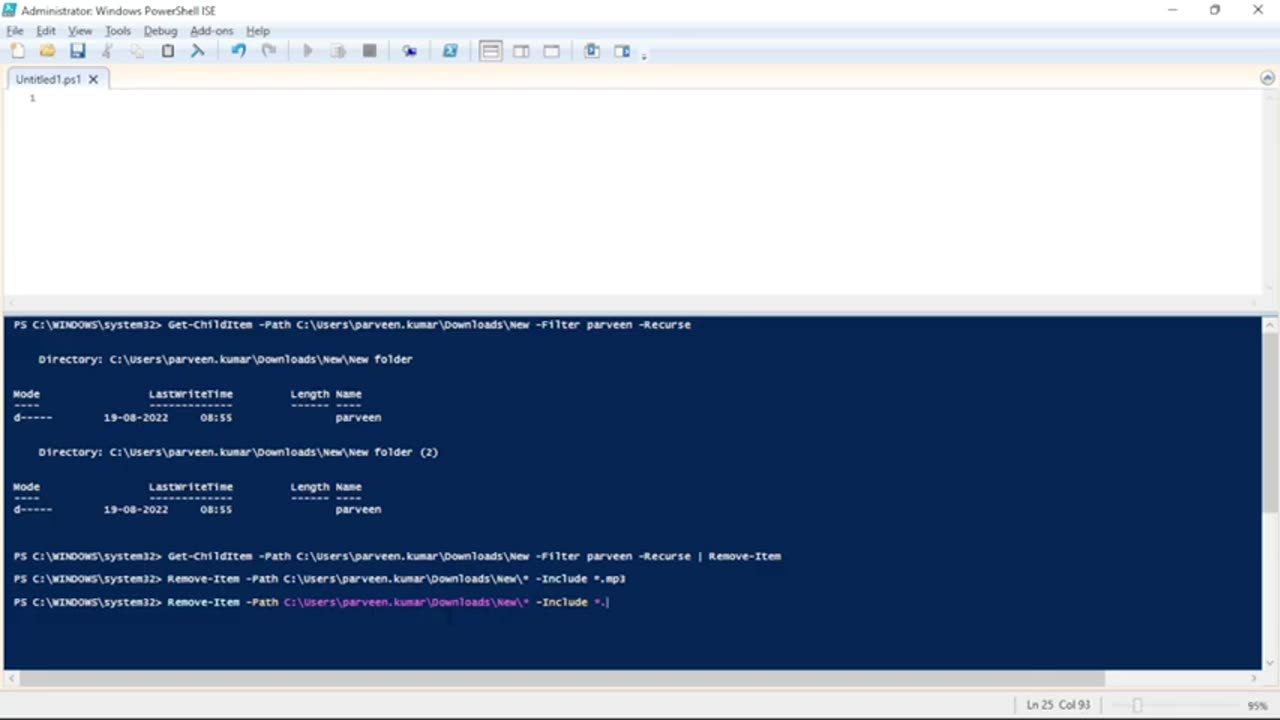Open New Remote PowerShell Tab icon
Viewport: 1280px width, 720px height.
pyautogui.click(x=409, y=51)
